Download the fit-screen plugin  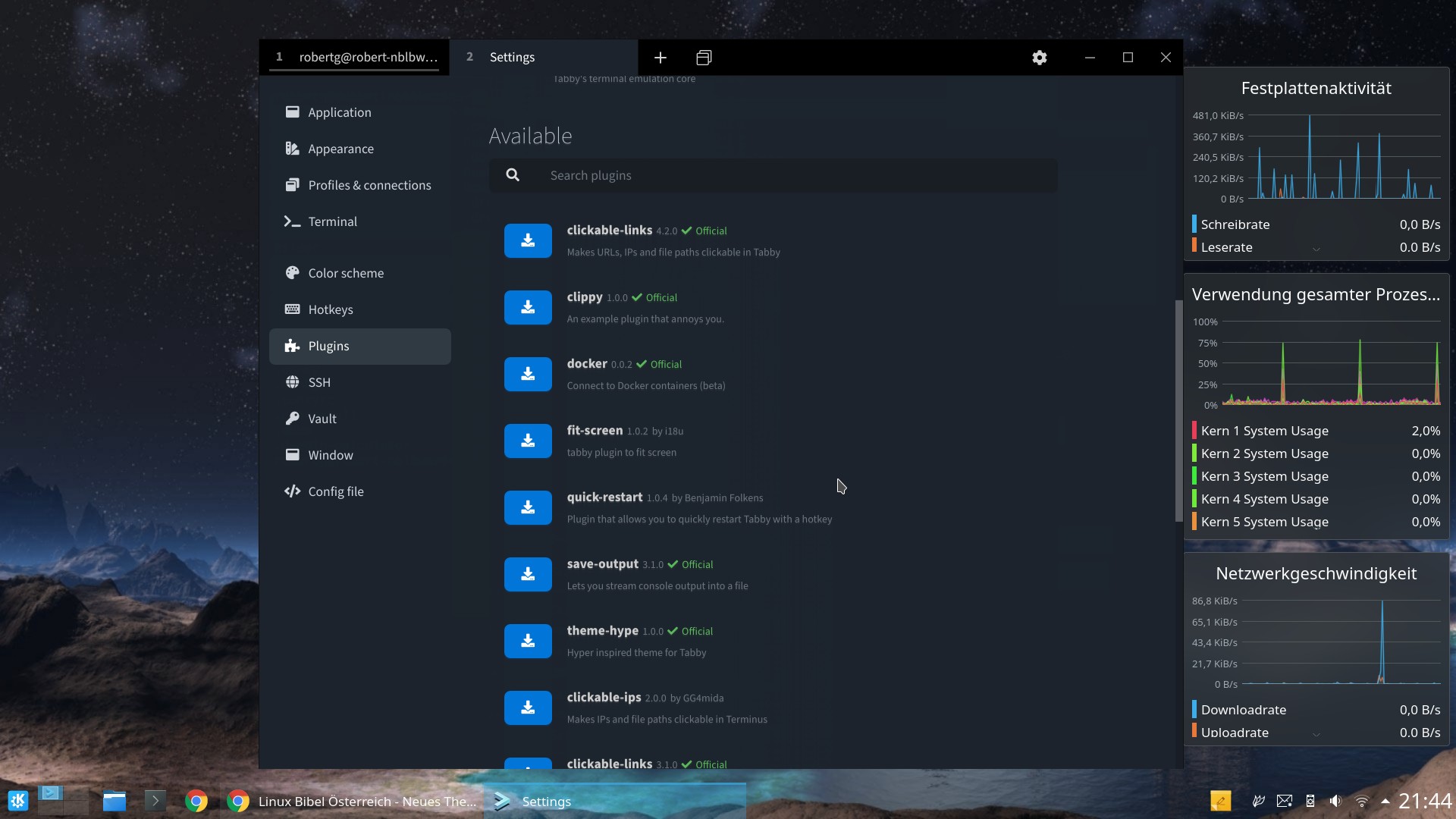coord(528,441)
